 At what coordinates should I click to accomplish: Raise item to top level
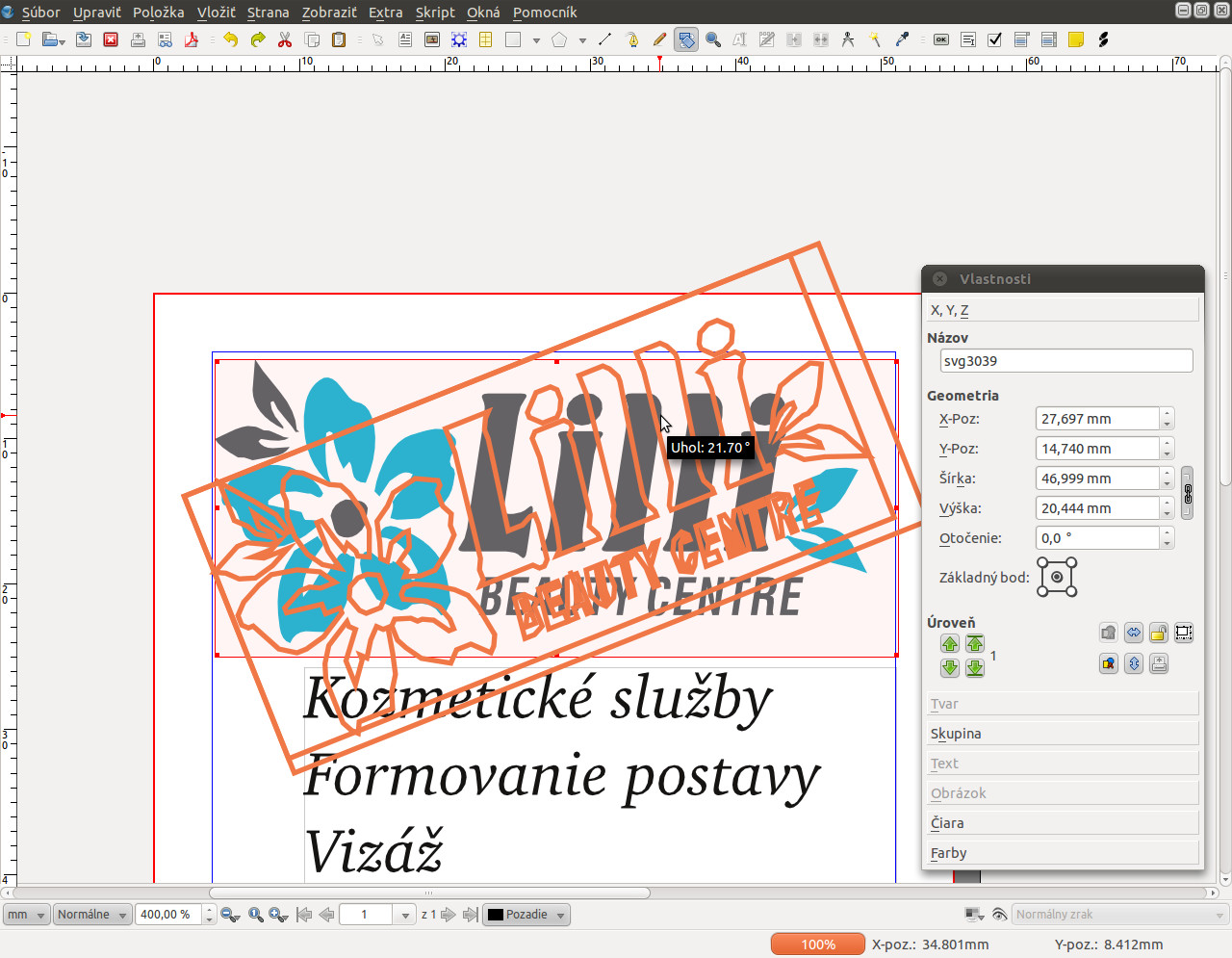(975, 644)
